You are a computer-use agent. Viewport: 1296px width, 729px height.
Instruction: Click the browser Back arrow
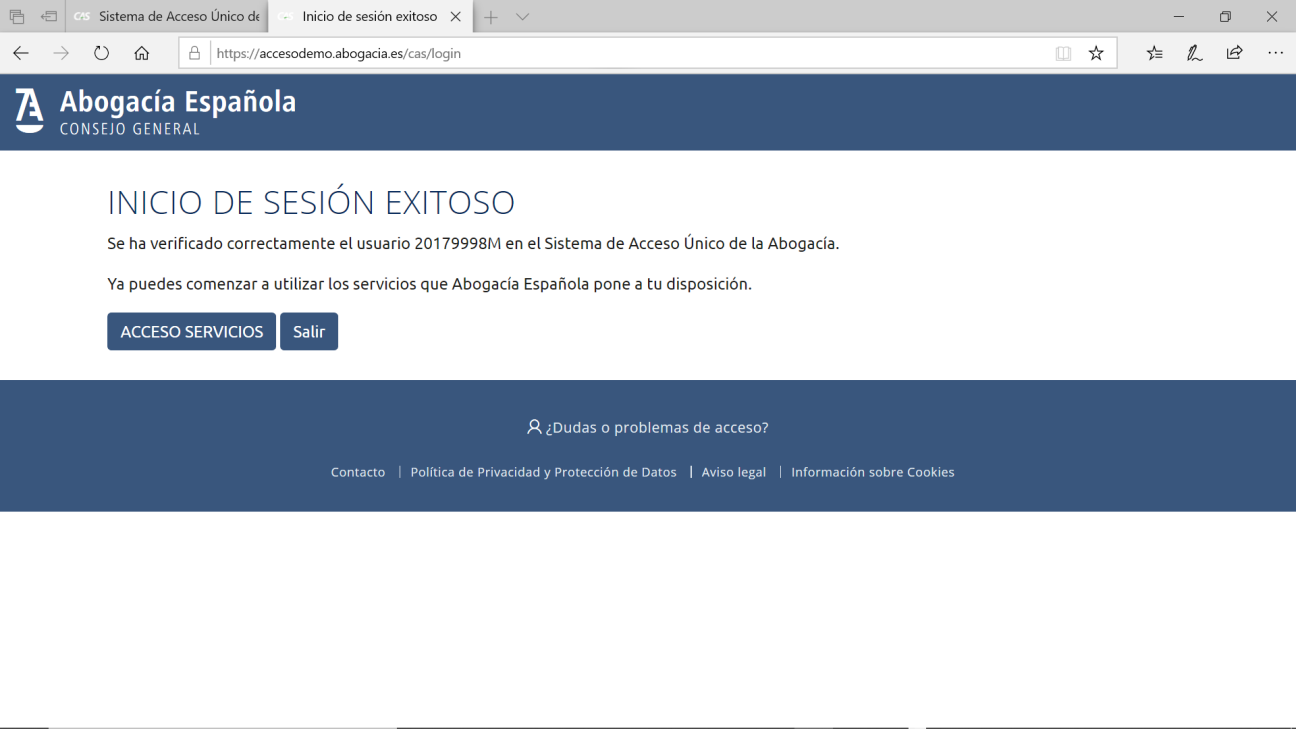coord(21,53)
